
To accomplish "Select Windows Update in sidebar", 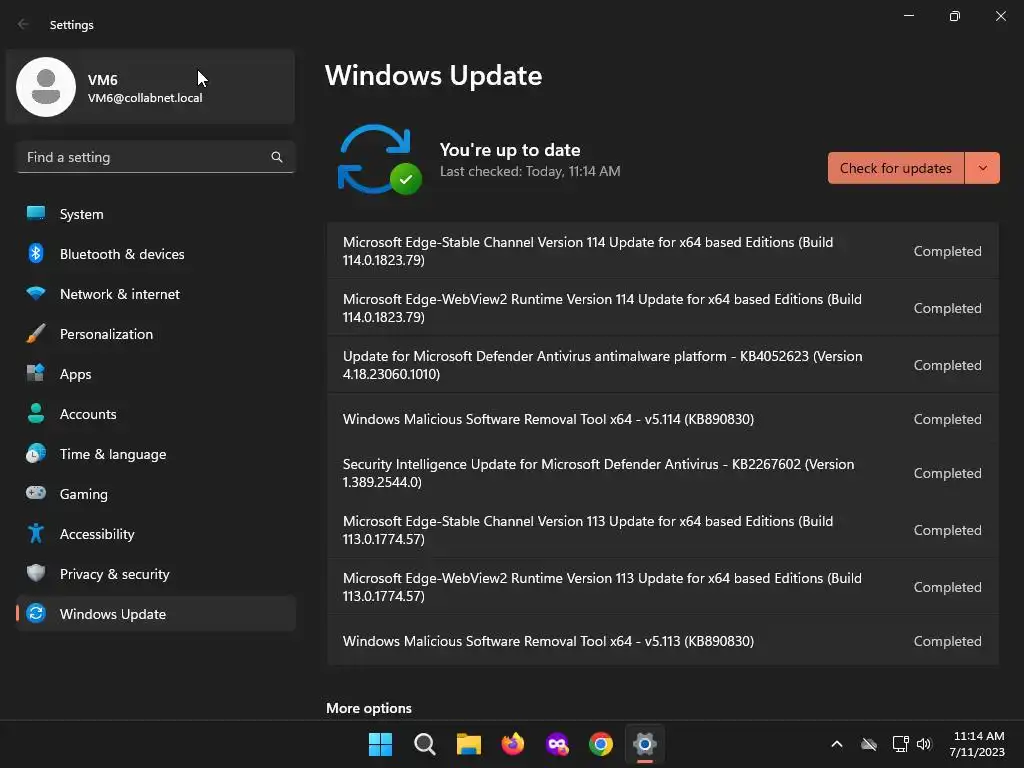I will pos(156,613).
